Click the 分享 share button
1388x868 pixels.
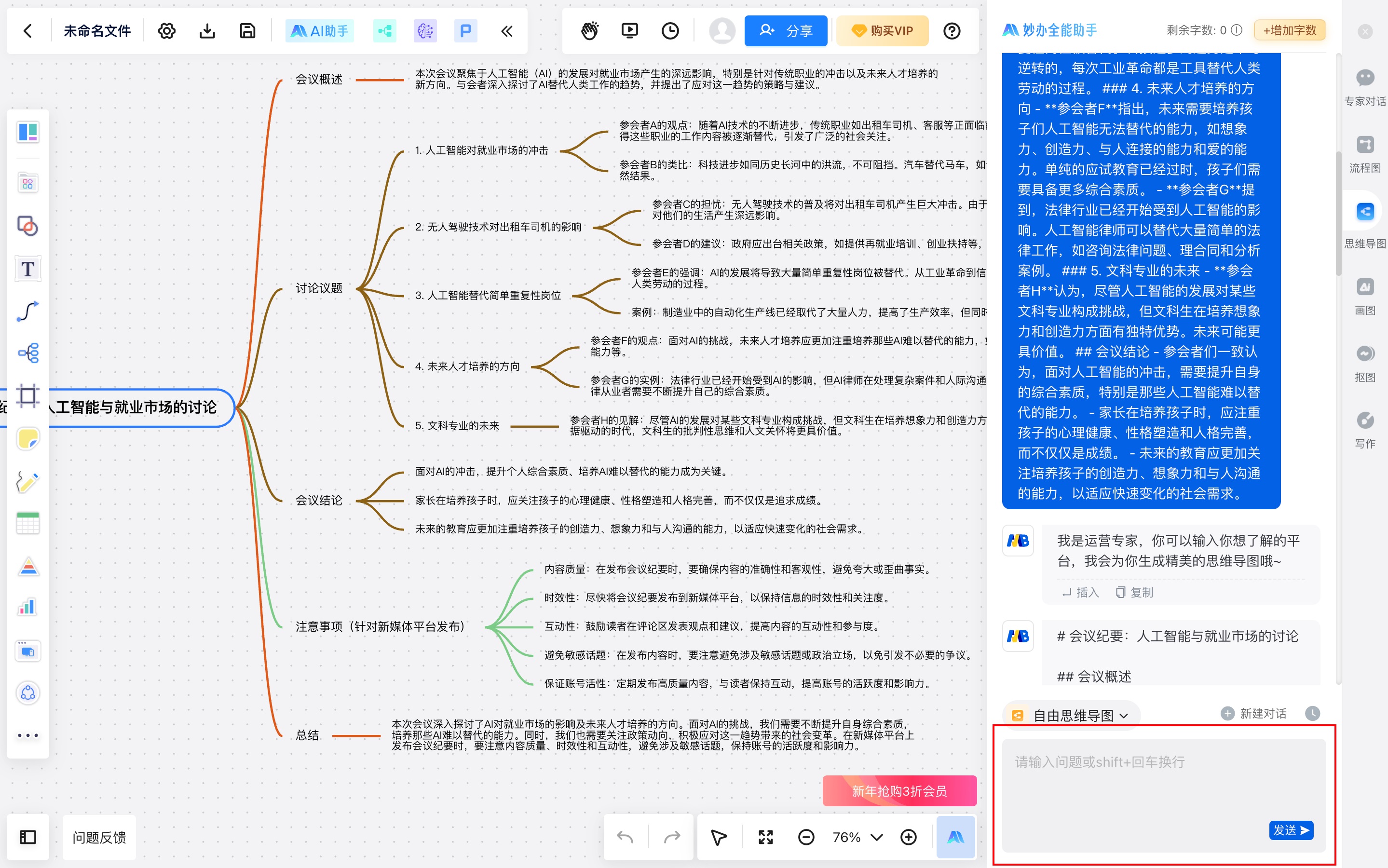[787, 30]
